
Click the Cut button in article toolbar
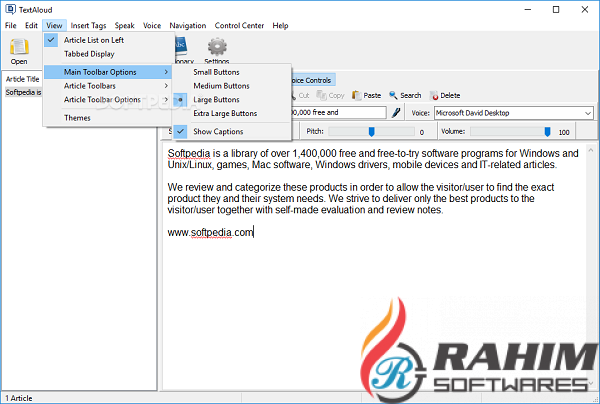point(300,95)
